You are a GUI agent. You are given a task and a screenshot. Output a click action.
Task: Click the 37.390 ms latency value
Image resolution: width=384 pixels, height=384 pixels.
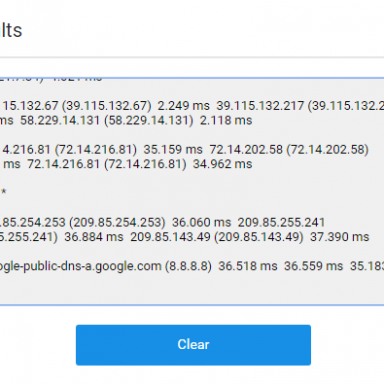pyautogui.click(x=340, y=237)
